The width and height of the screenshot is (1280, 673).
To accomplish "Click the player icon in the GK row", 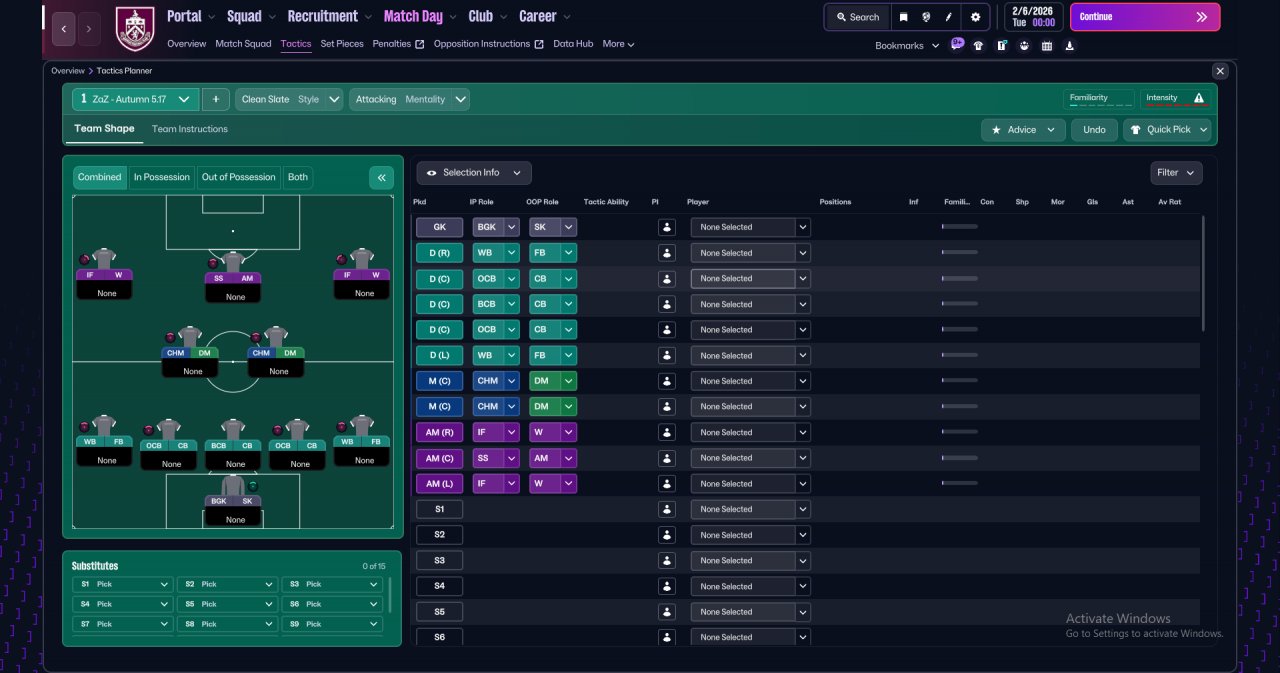I will click(x=667, y=227).
